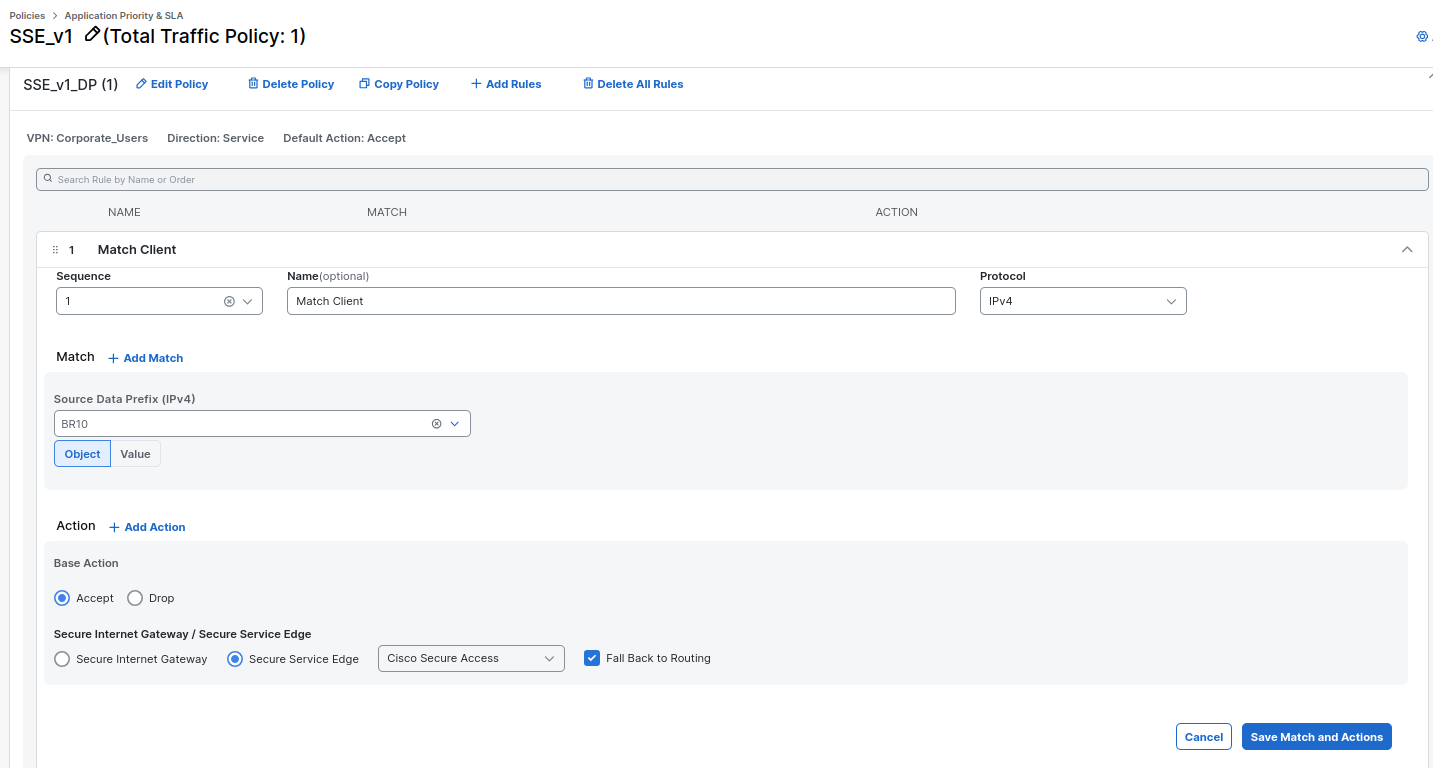Click the Name field containing Match Client
The width and height of the screenshot is (1433, 768).
click(x=620, y=301)
